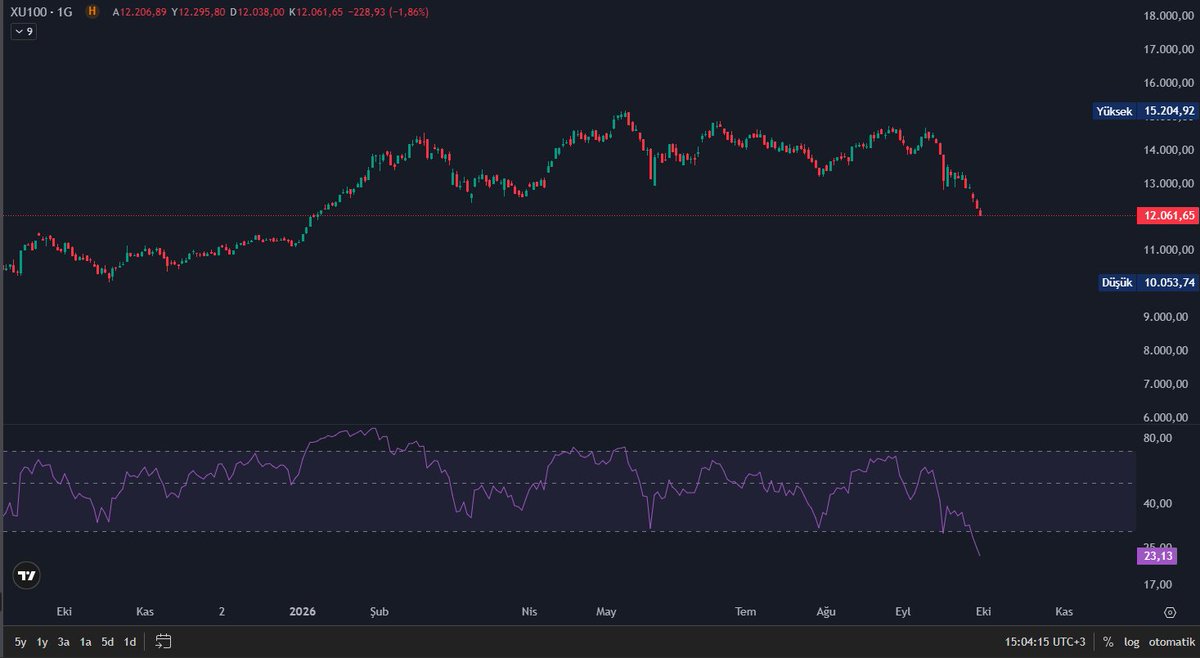This screenshot has width=1200, height=658.
Task: Click the Yüksek 15.204,92 label
Action: point(1145,111)
